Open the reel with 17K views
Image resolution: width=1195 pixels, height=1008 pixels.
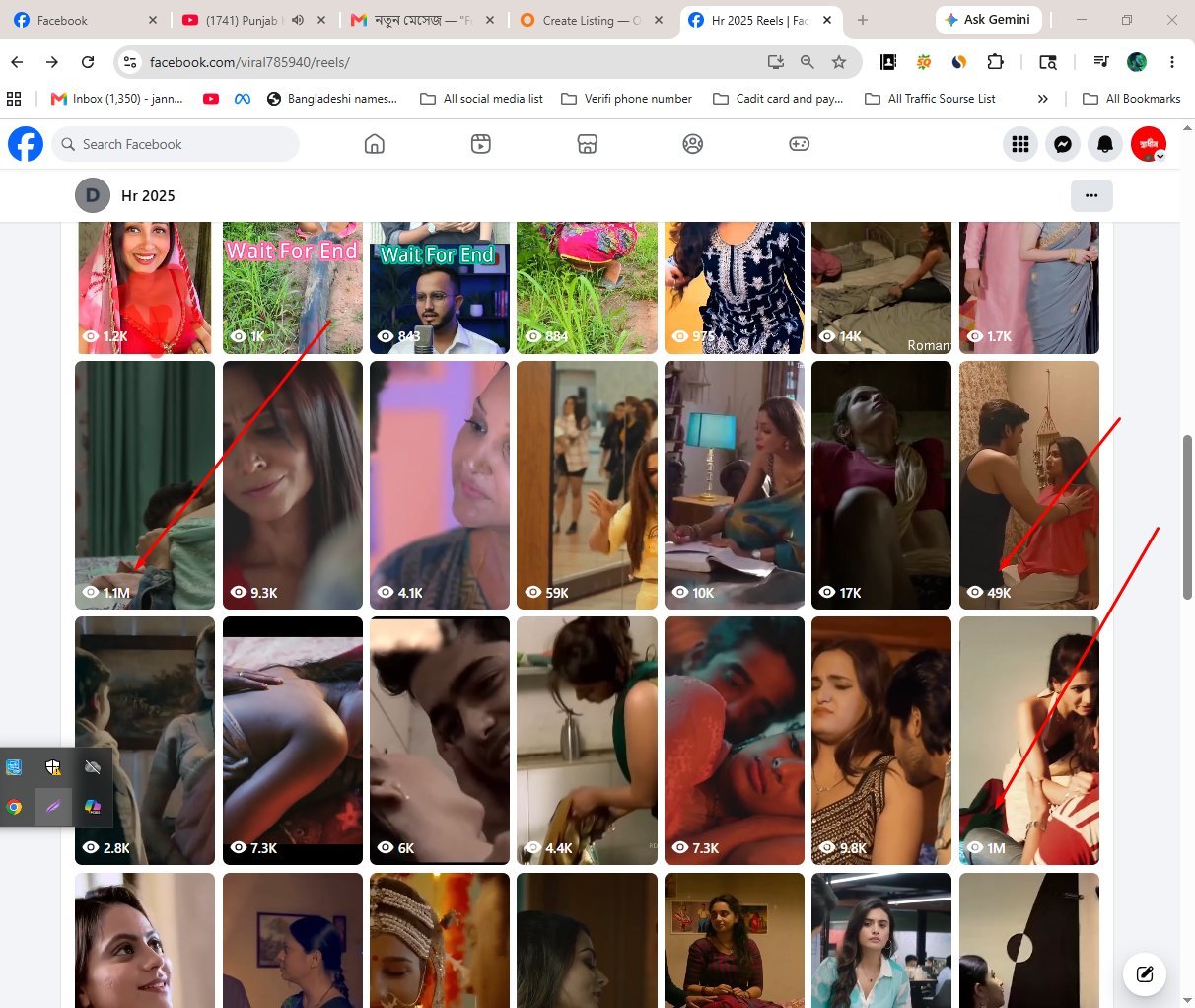click(881, 484)
